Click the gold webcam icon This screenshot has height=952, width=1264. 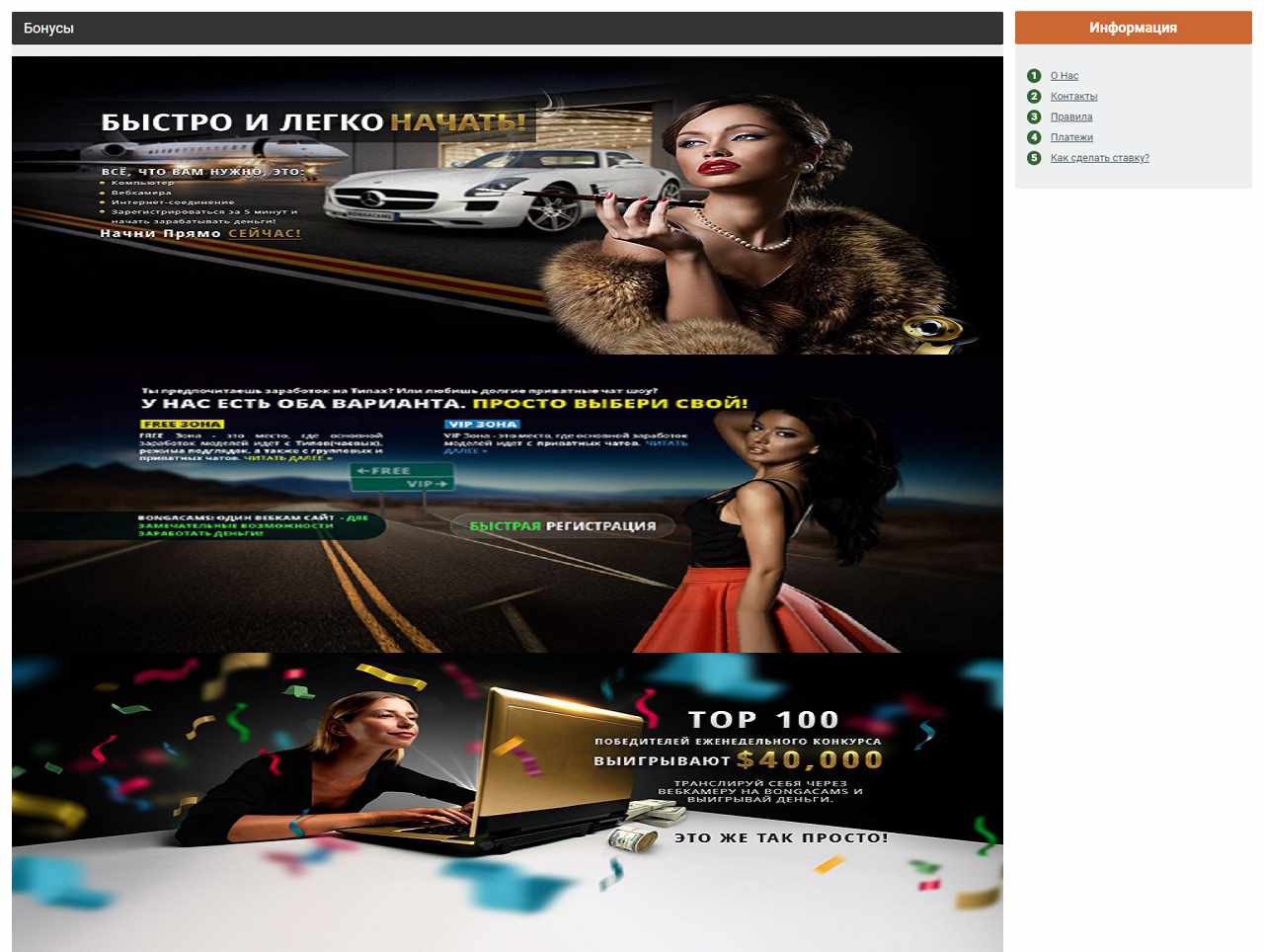click(933, 333)
